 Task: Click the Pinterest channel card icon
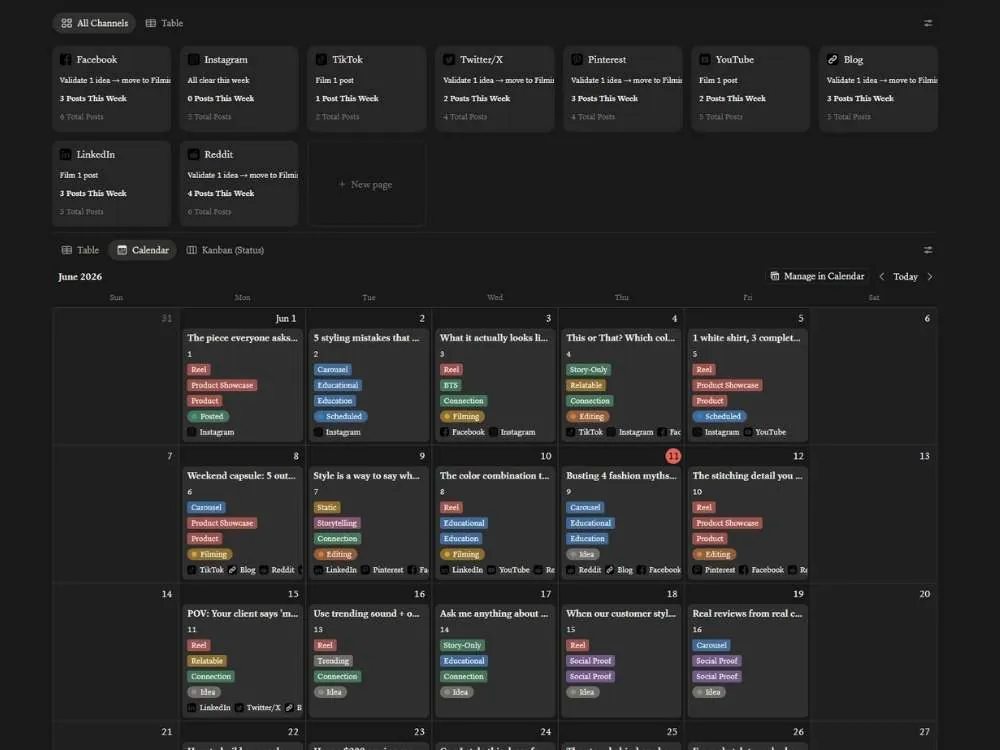click(577, 59)
